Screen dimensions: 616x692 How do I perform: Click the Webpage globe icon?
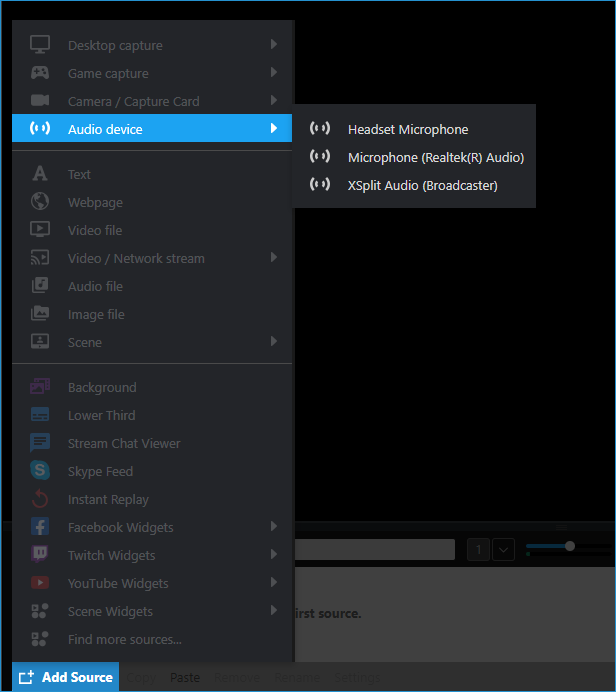(x=40, y=201)
